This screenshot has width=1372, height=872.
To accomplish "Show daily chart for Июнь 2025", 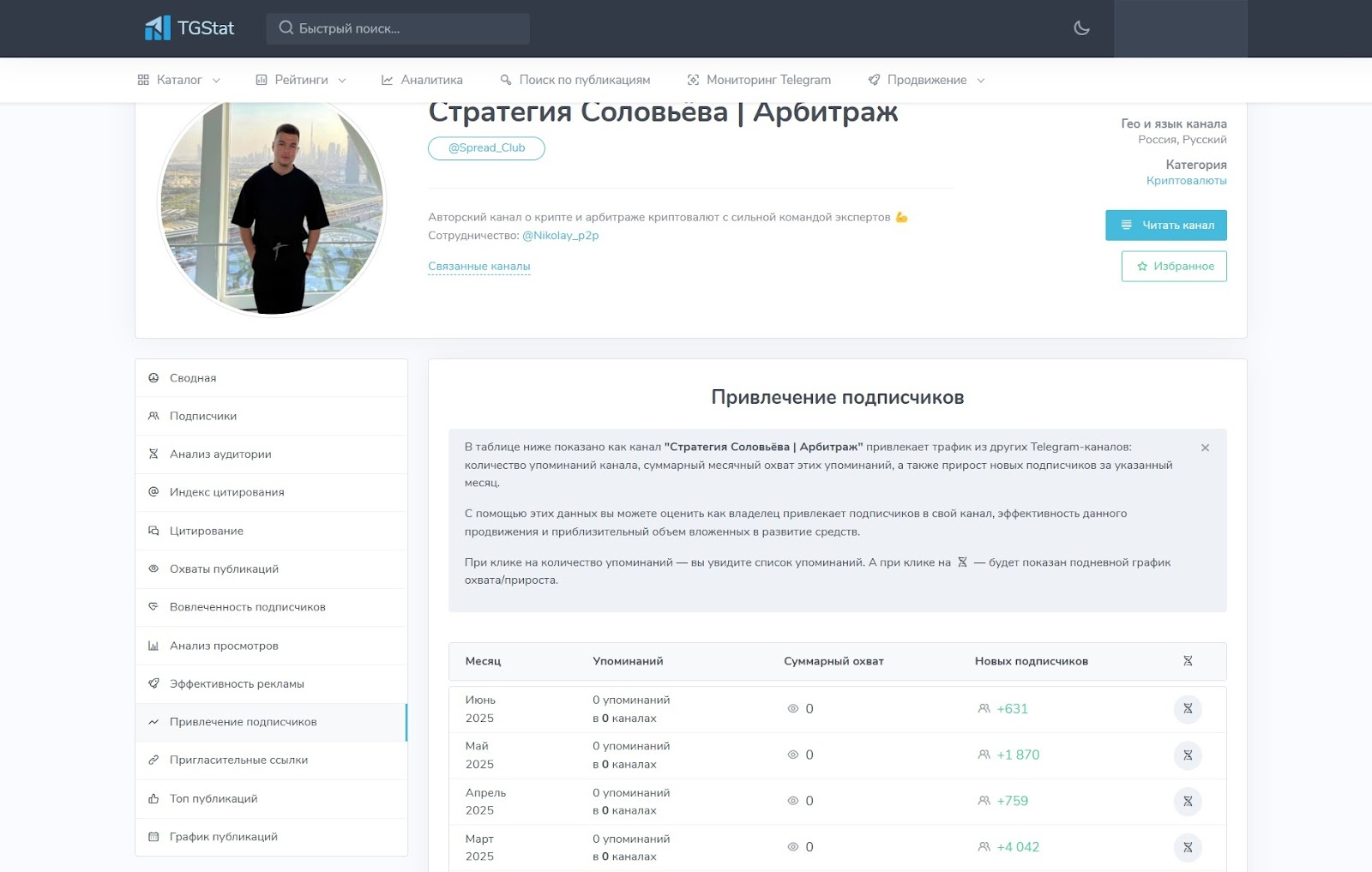I will (1188, 709).
